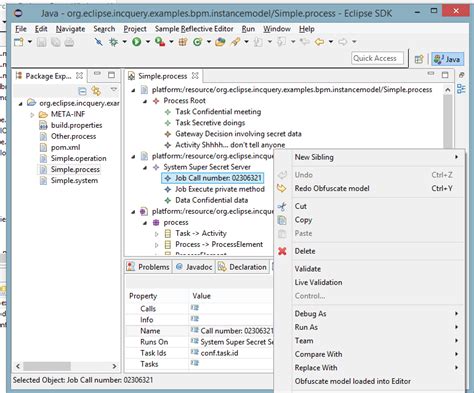Click the green Run button icon
This screenshot has height=393, width=474.
click(x=137, y=42)
